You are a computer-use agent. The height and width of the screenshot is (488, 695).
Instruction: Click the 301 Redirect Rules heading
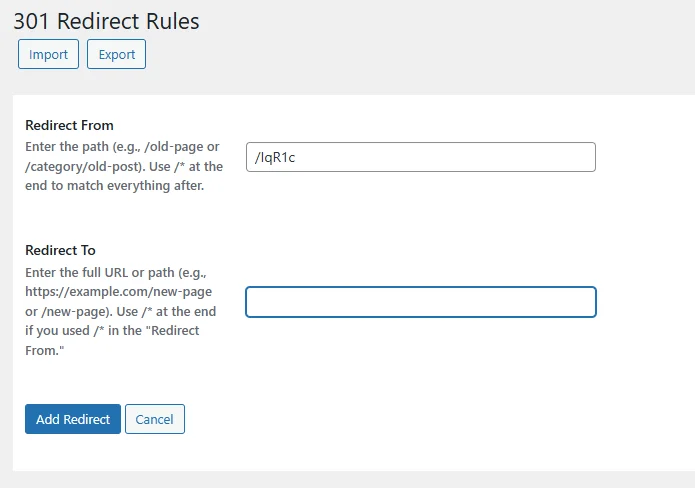coord(106,20)
